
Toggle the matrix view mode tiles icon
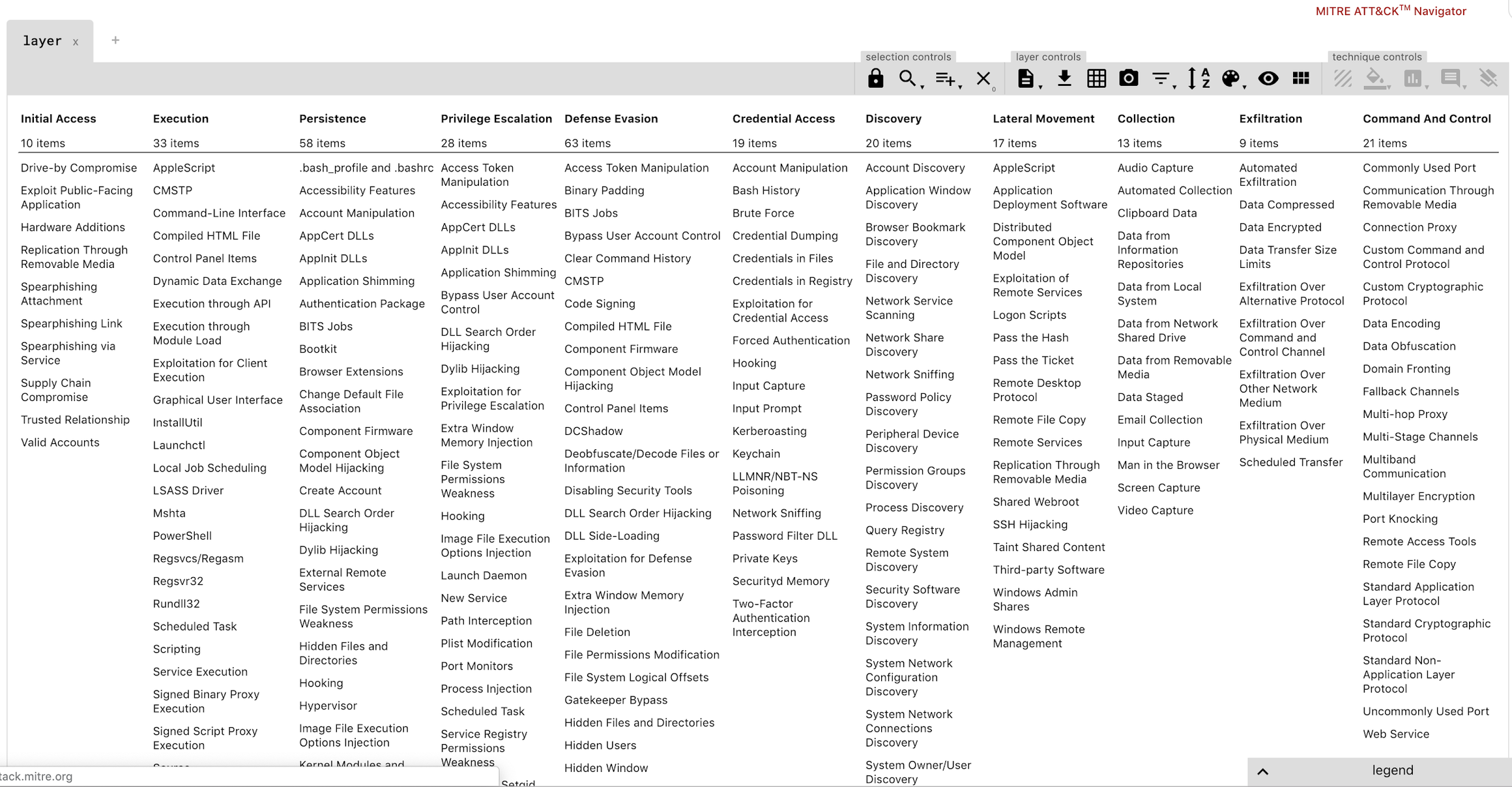pos(1301,79)
